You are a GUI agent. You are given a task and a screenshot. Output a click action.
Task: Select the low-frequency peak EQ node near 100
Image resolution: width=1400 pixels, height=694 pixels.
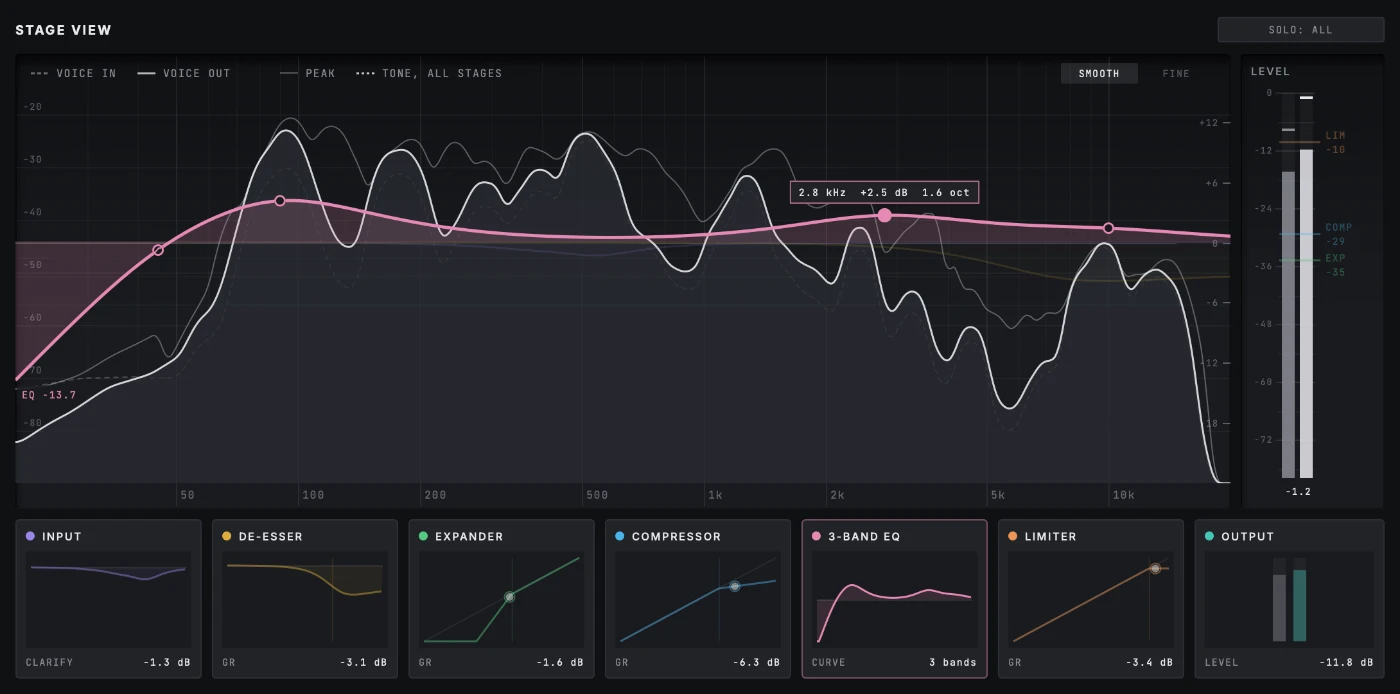(280, 201)
